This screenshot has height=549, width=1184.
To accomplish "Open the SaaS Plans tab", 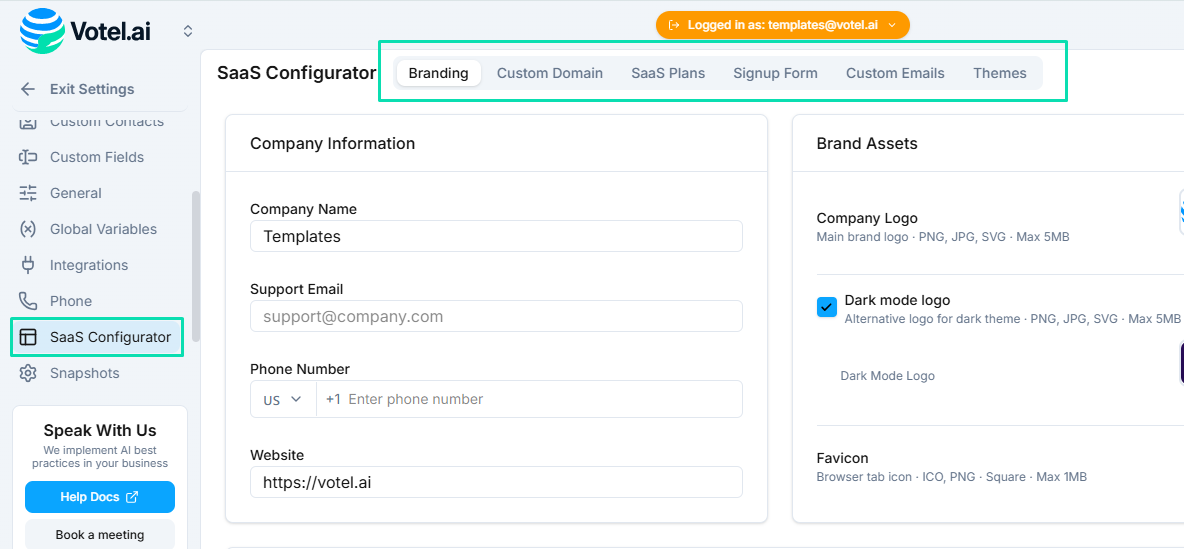I will click(668, 73).
